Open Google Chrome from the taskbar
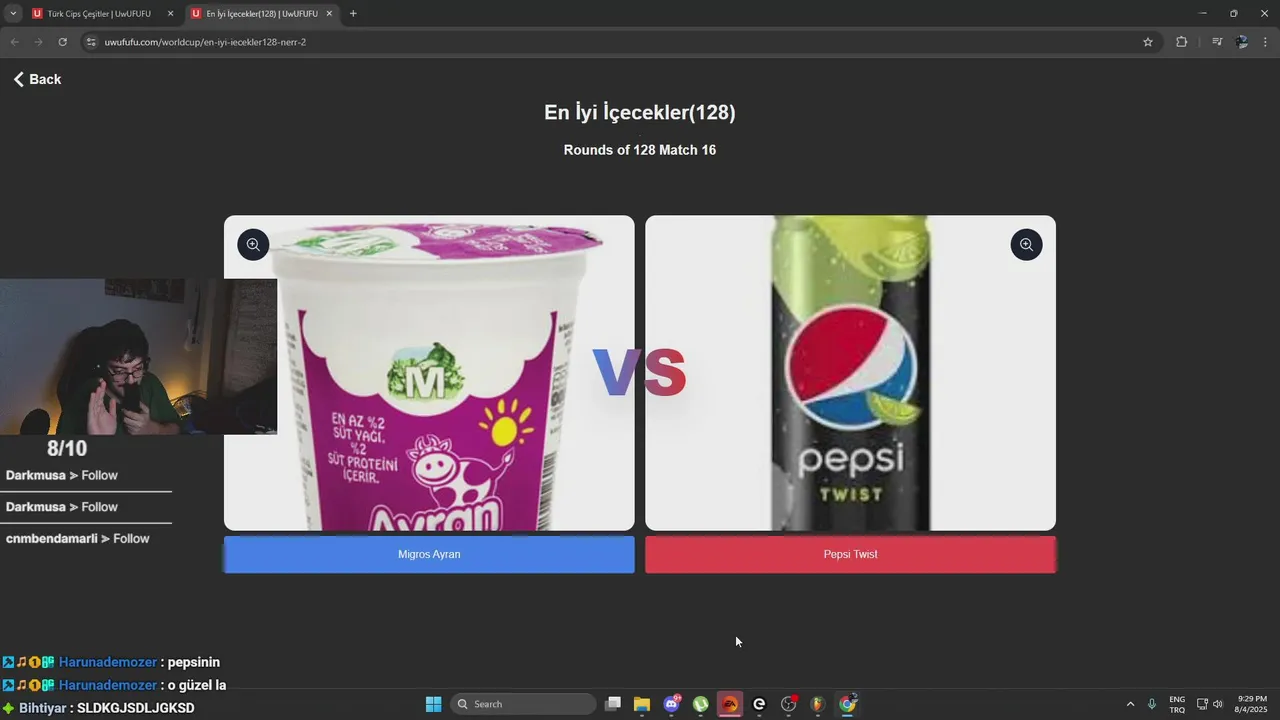1280x720 pixels. (848, 704)
